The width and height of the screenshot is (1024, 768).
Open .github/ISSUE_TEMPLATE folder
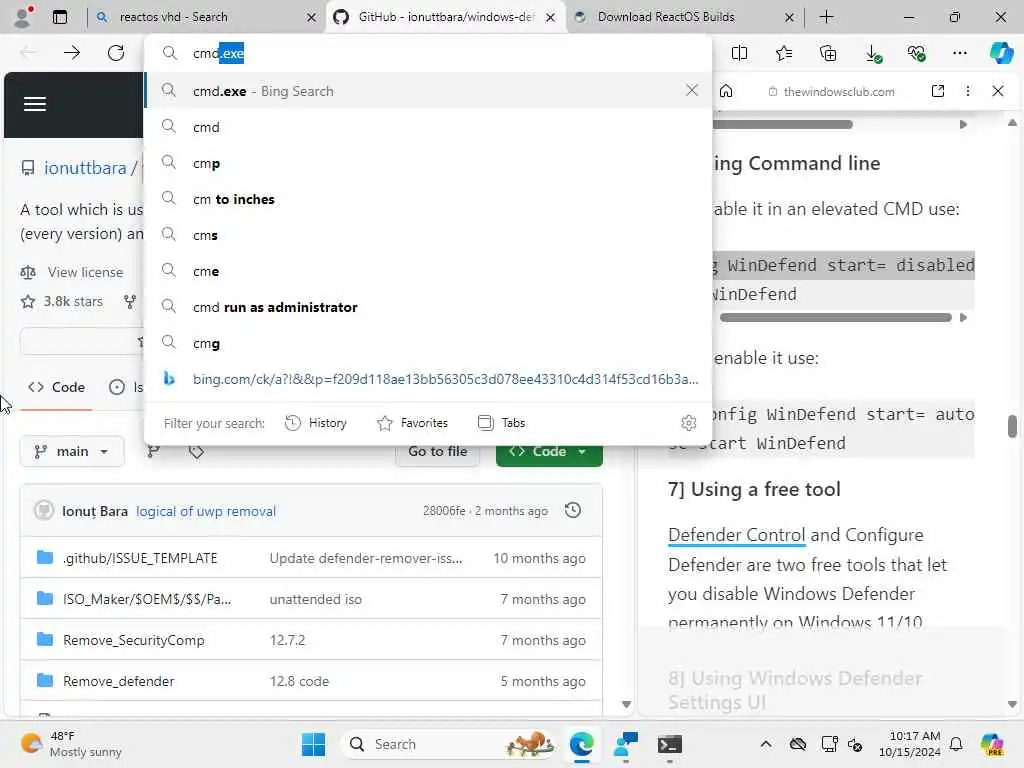[140, 558]
